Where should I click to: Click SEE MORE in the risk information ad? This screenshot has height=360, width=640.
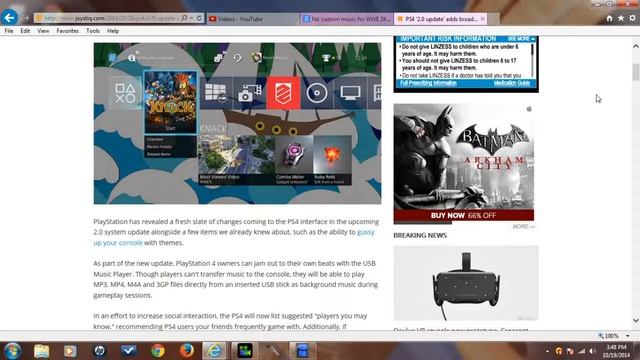pyautogui.click(x=520, y=39)
